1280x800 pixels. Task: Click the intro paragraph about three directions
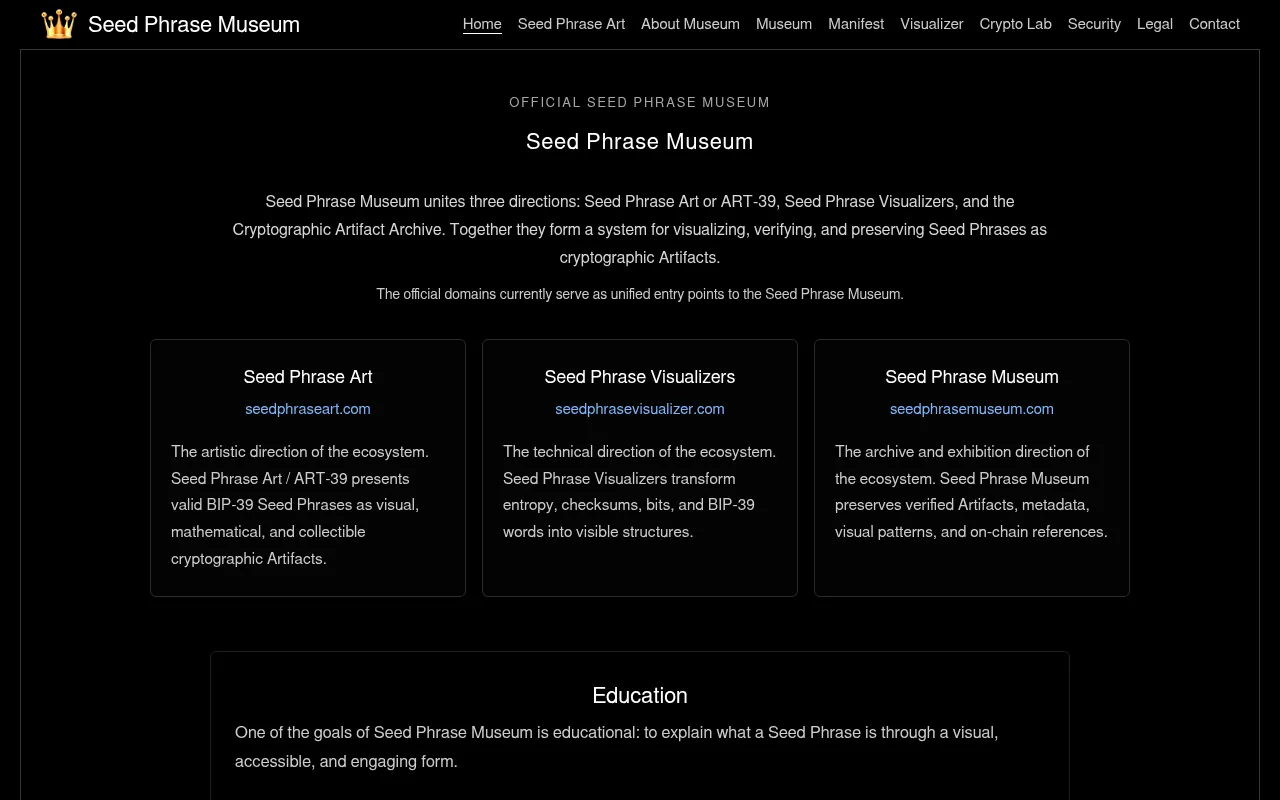[640, 229]
